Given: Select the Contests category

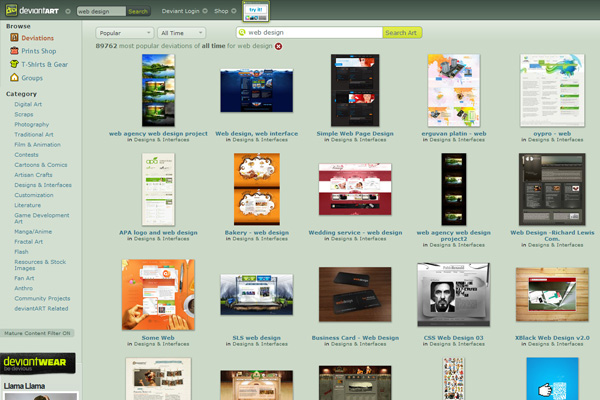Looking at the screenshot, I should (x=26, y=155).
